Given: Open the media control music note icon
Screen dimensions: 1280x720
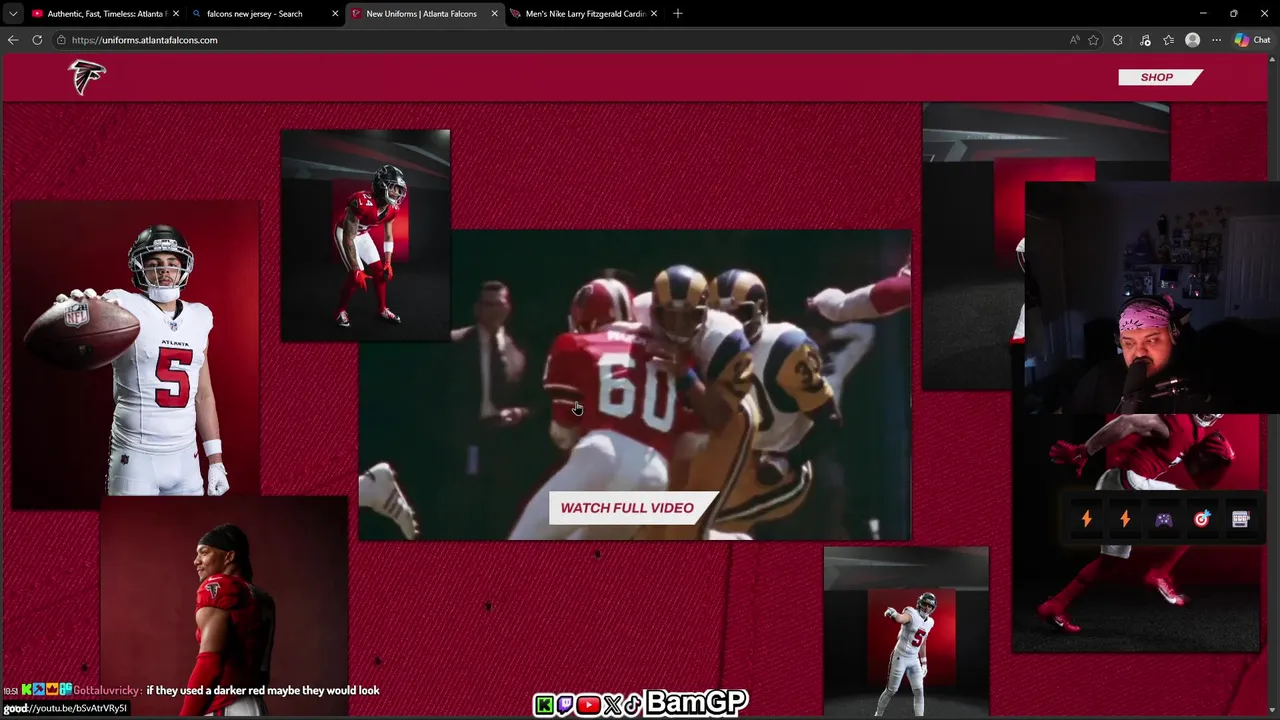Looking at the screenshot, I should pyautogui.click(x=1145, y=40).
